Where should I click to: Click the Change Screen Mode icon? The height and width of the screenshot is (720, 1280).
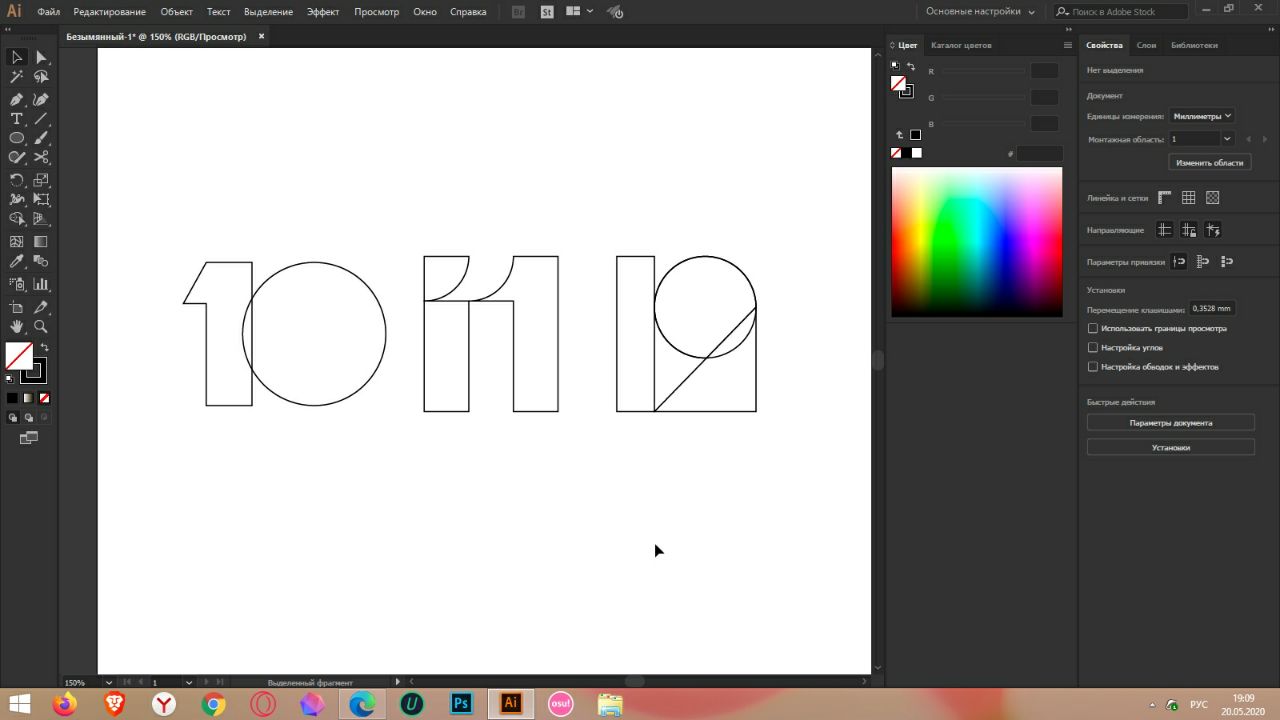tap(28, 438)
